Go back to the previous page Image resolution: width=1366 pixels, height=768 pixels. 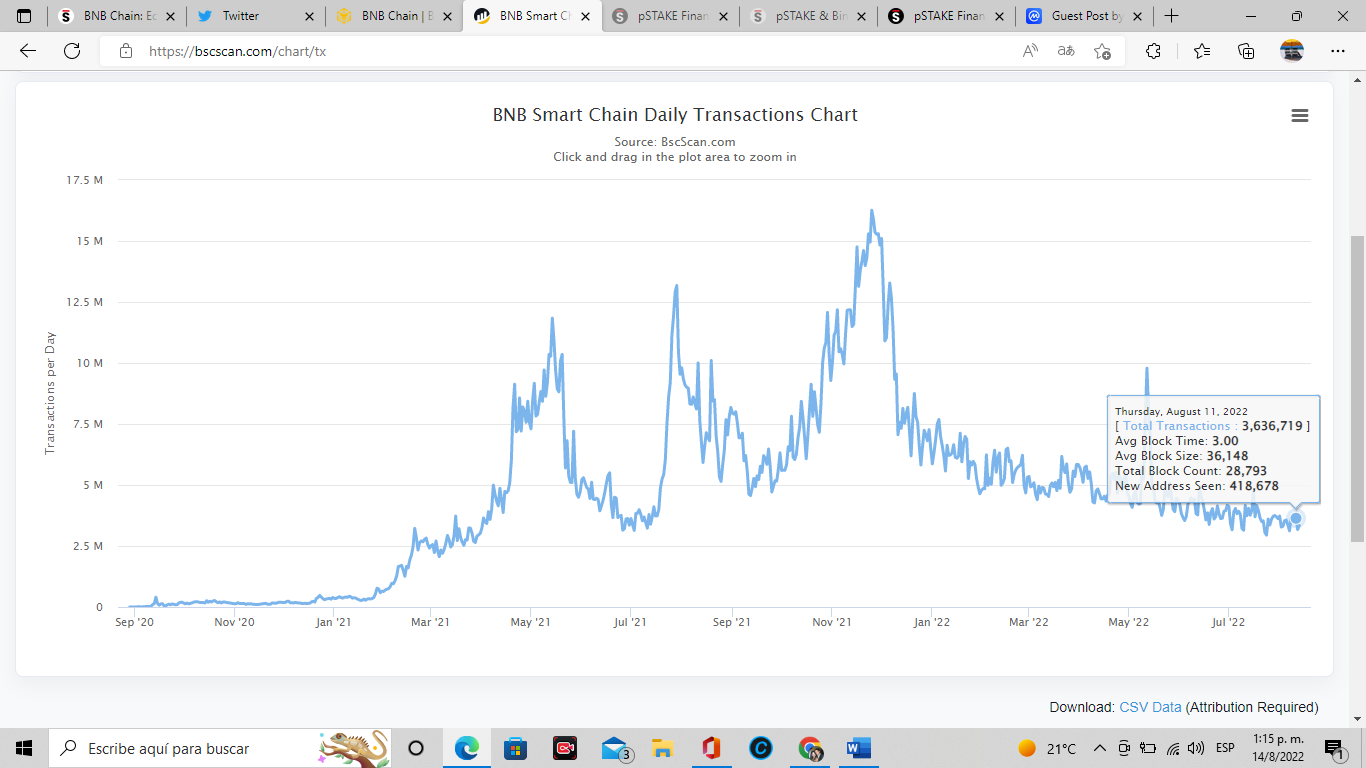coord(28,51)
